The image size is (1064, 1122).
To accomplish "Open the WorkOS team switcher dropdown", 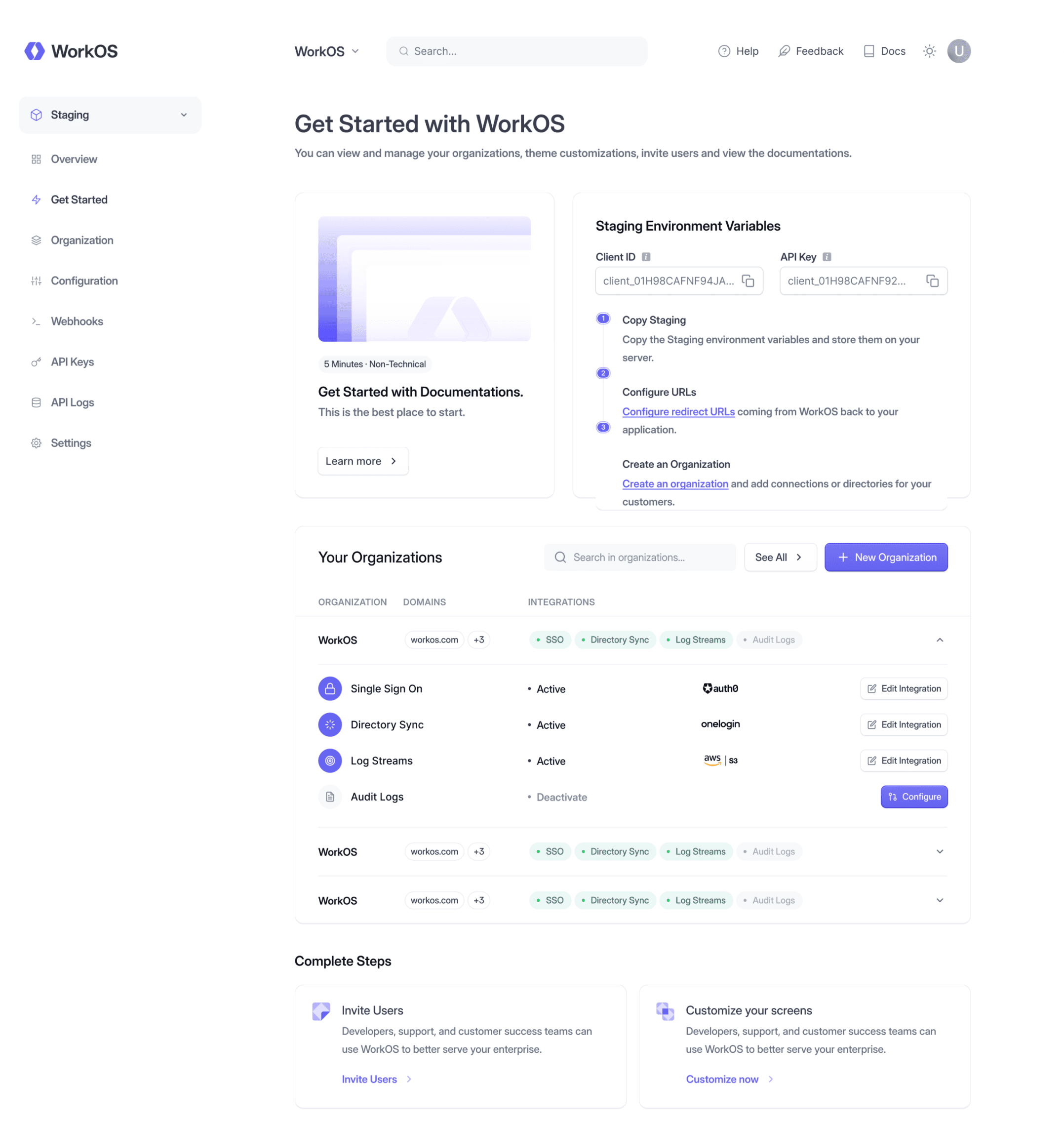I will (x=327, y=52).
